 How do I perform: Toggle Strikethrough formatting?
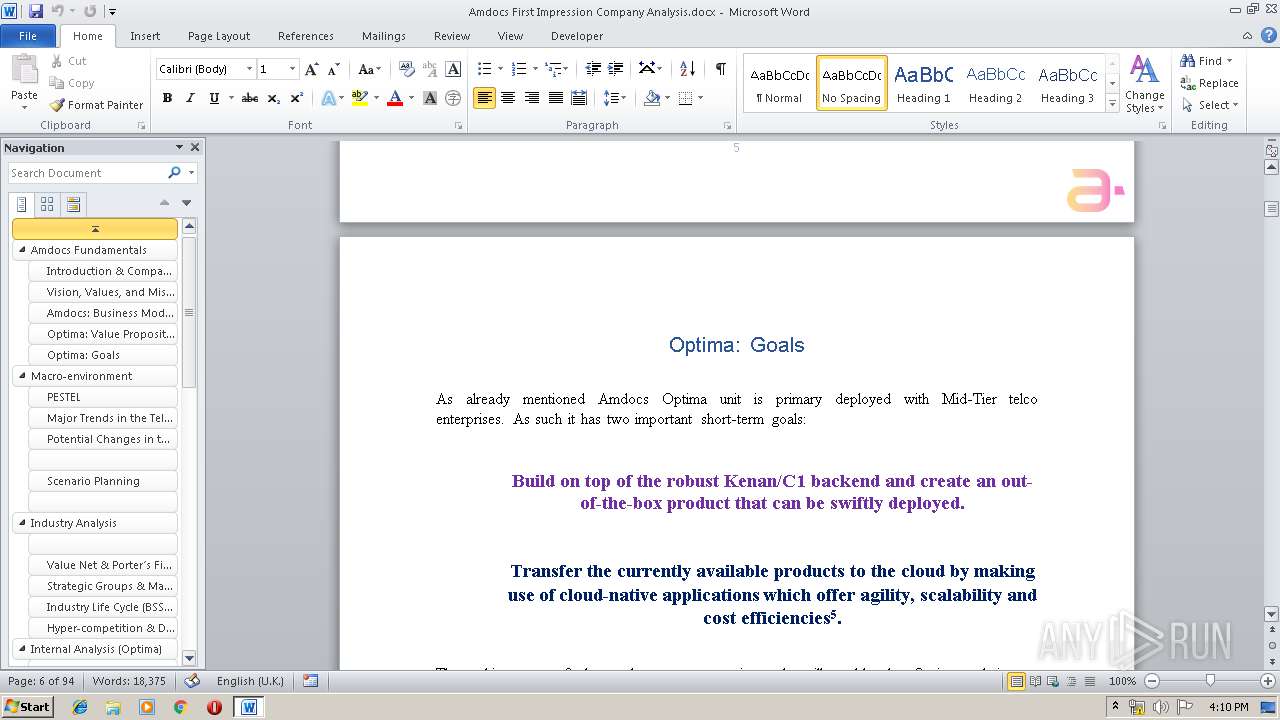coord(250,98)
